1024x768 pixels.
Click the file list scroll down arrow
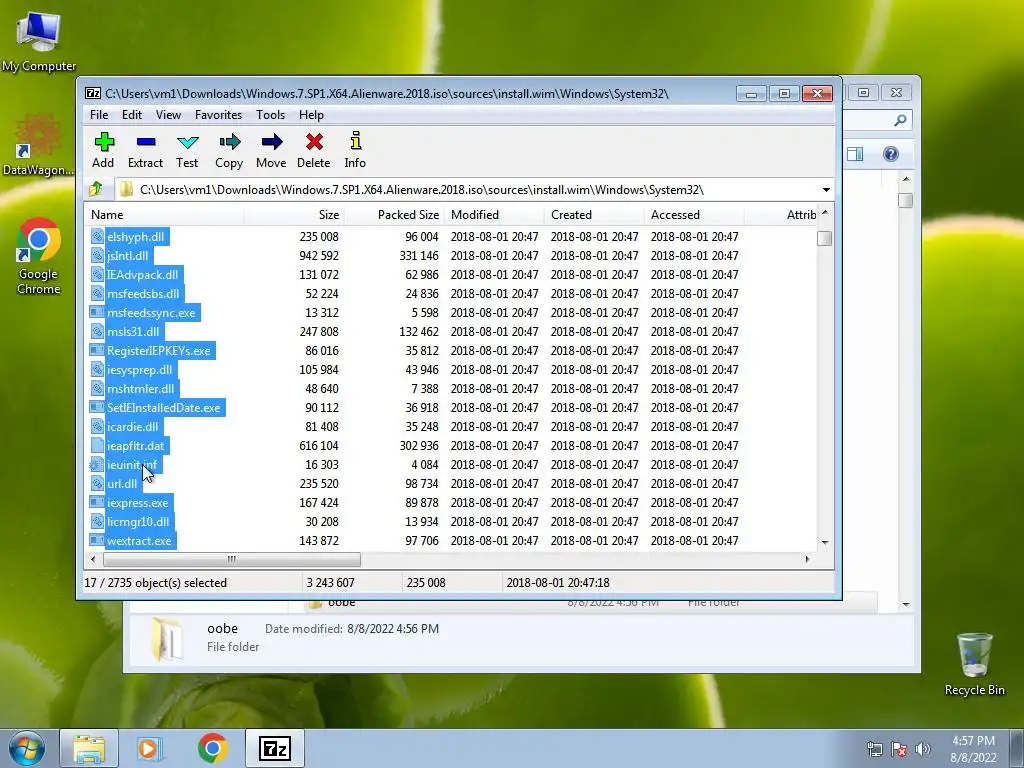(825, 543)
